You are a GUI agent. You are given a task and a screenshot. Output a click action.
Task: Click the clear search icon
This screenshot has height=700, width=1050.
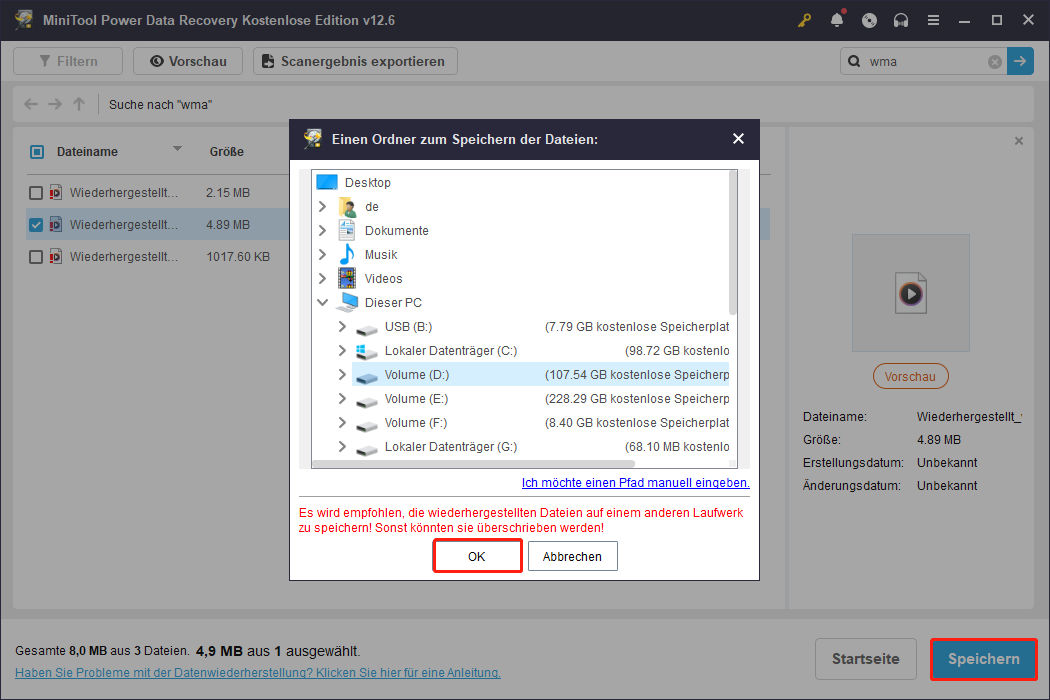coord(995,62)
